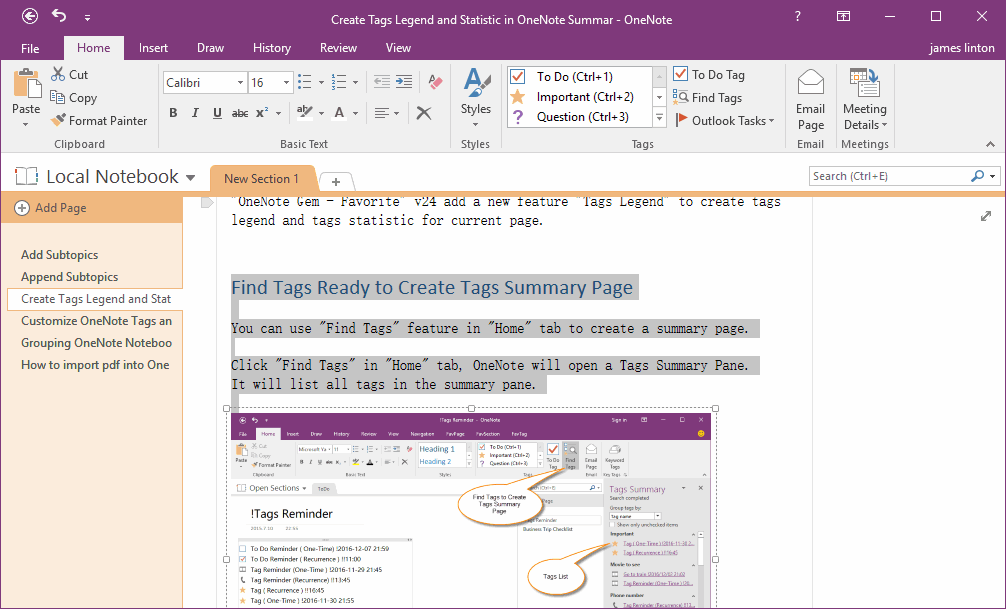This screenshot has height=609, width=1006.
Task: Clear all formatting with eraser icon
Action: pyautogui.click(x=435, y=81)
